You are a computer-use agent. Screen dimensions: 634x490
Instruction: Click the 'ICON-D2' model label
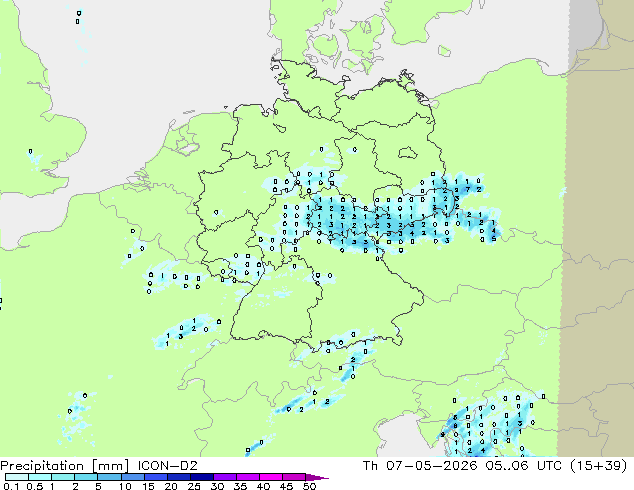168,466
